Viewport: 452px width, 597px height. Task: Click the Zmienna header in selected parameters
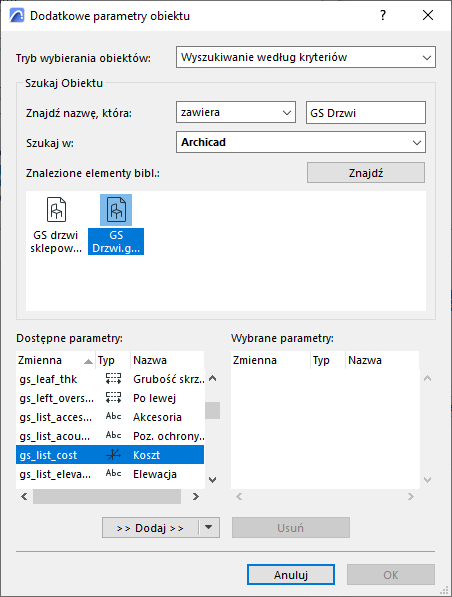[x=270, y=360]
